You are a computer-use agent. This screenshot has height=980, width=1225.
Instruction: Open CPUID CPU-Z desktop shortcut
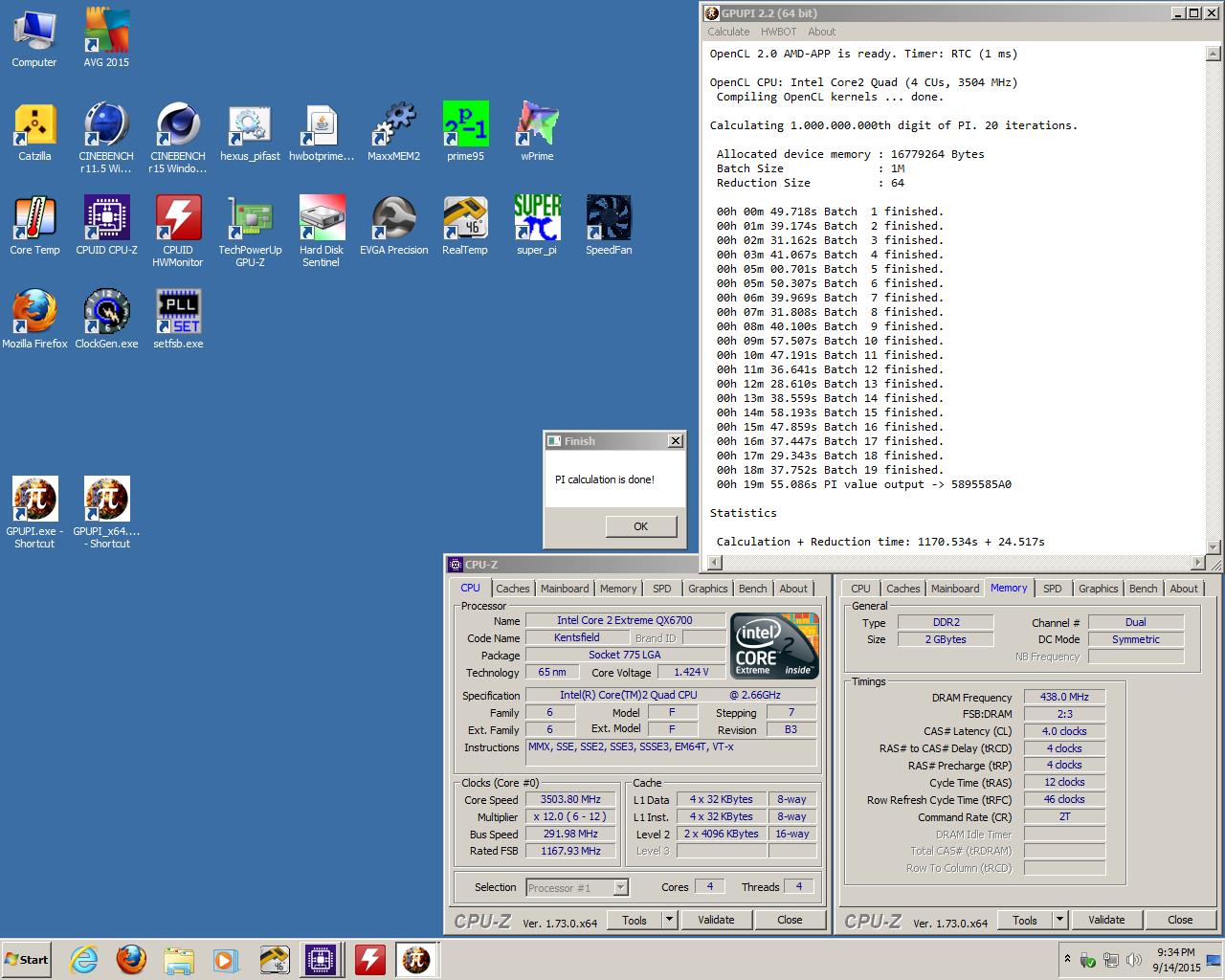coord(106,226)
